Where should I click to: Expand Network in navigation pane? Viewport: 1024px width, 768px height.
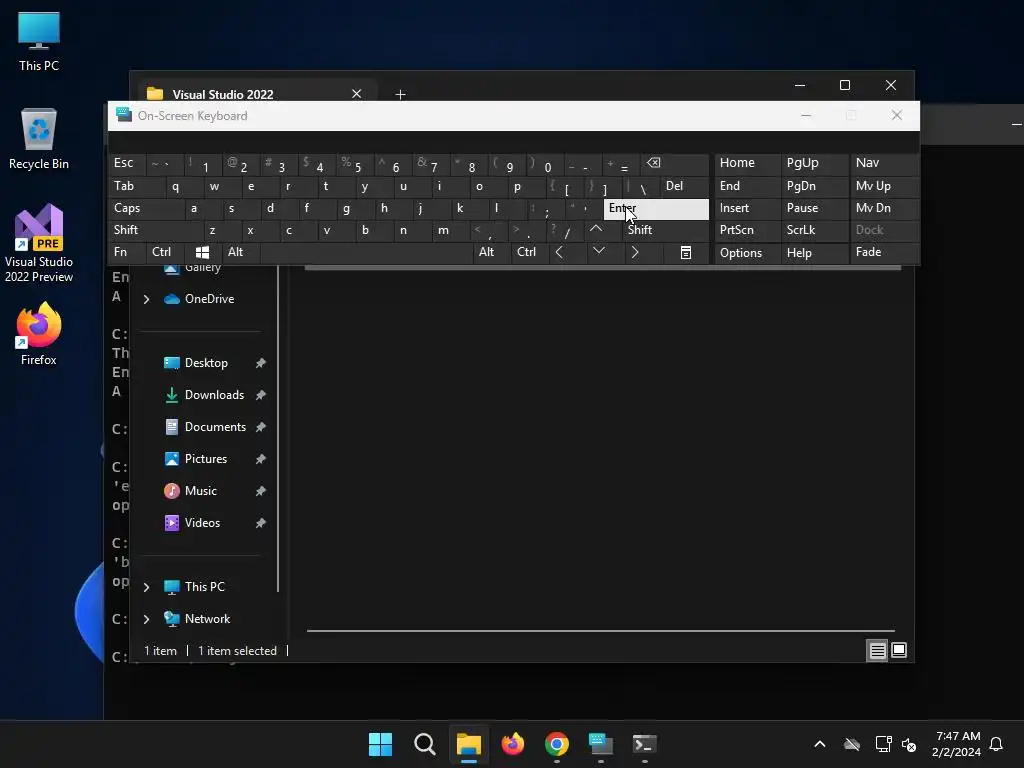point(146,619)
